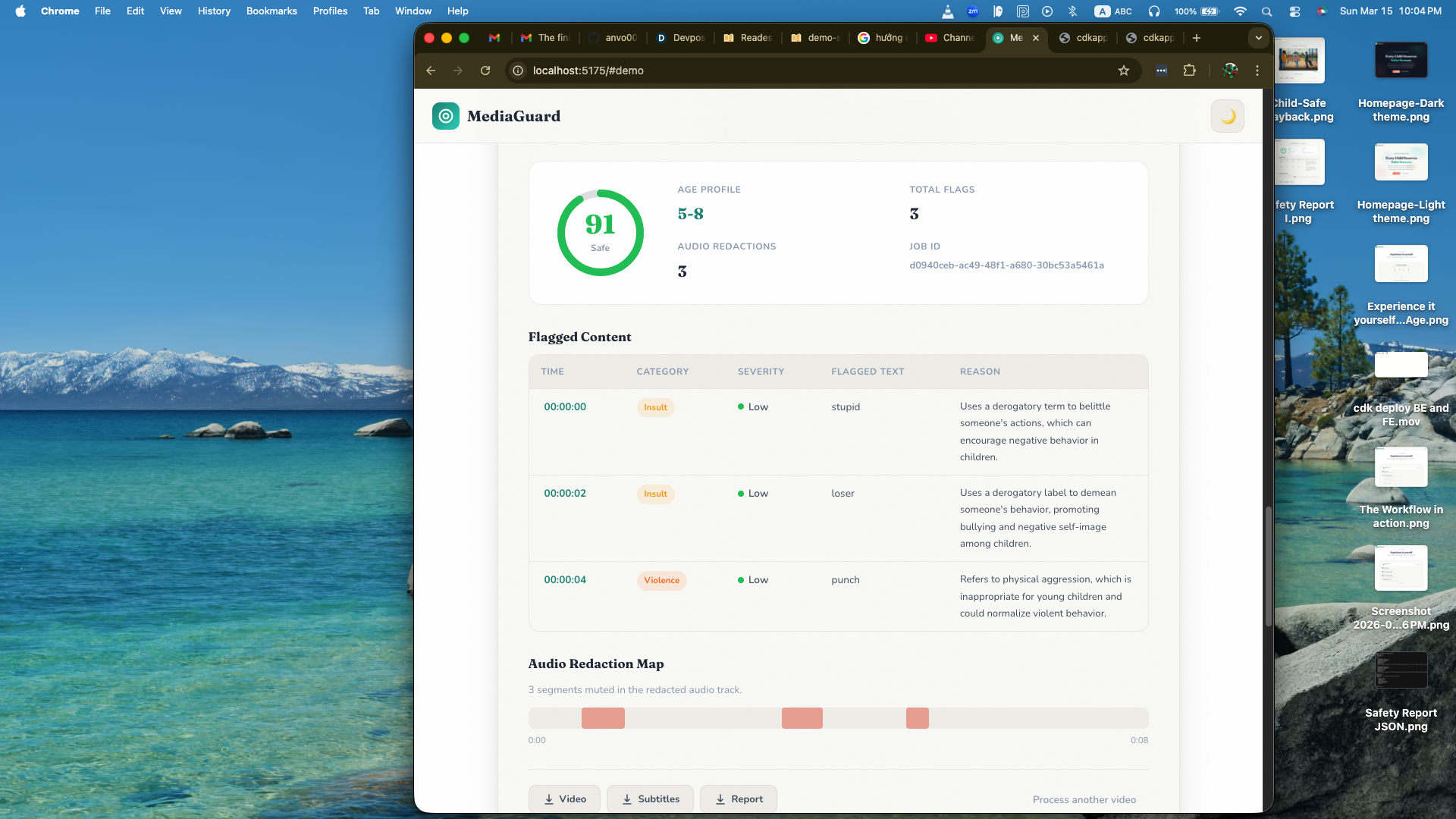Select third muted segment on map

pos(917,718)
